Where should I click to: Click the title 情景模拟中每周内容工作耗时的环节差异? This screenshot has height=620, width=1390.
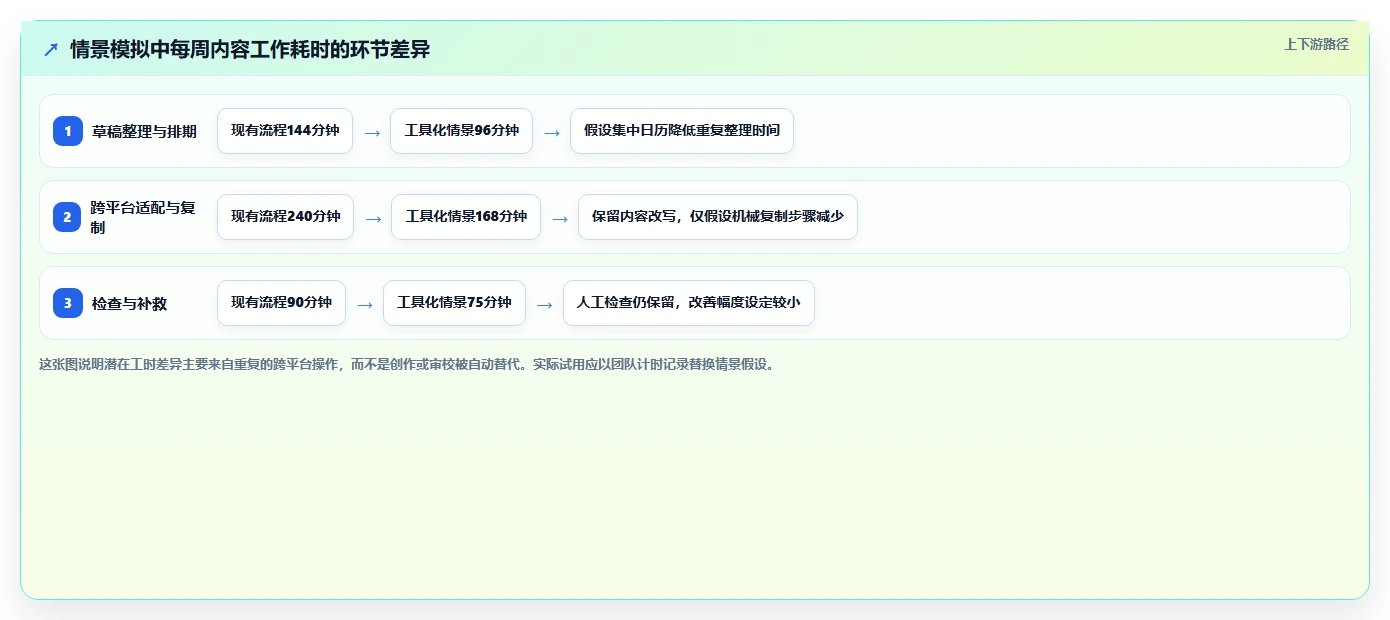250,49
